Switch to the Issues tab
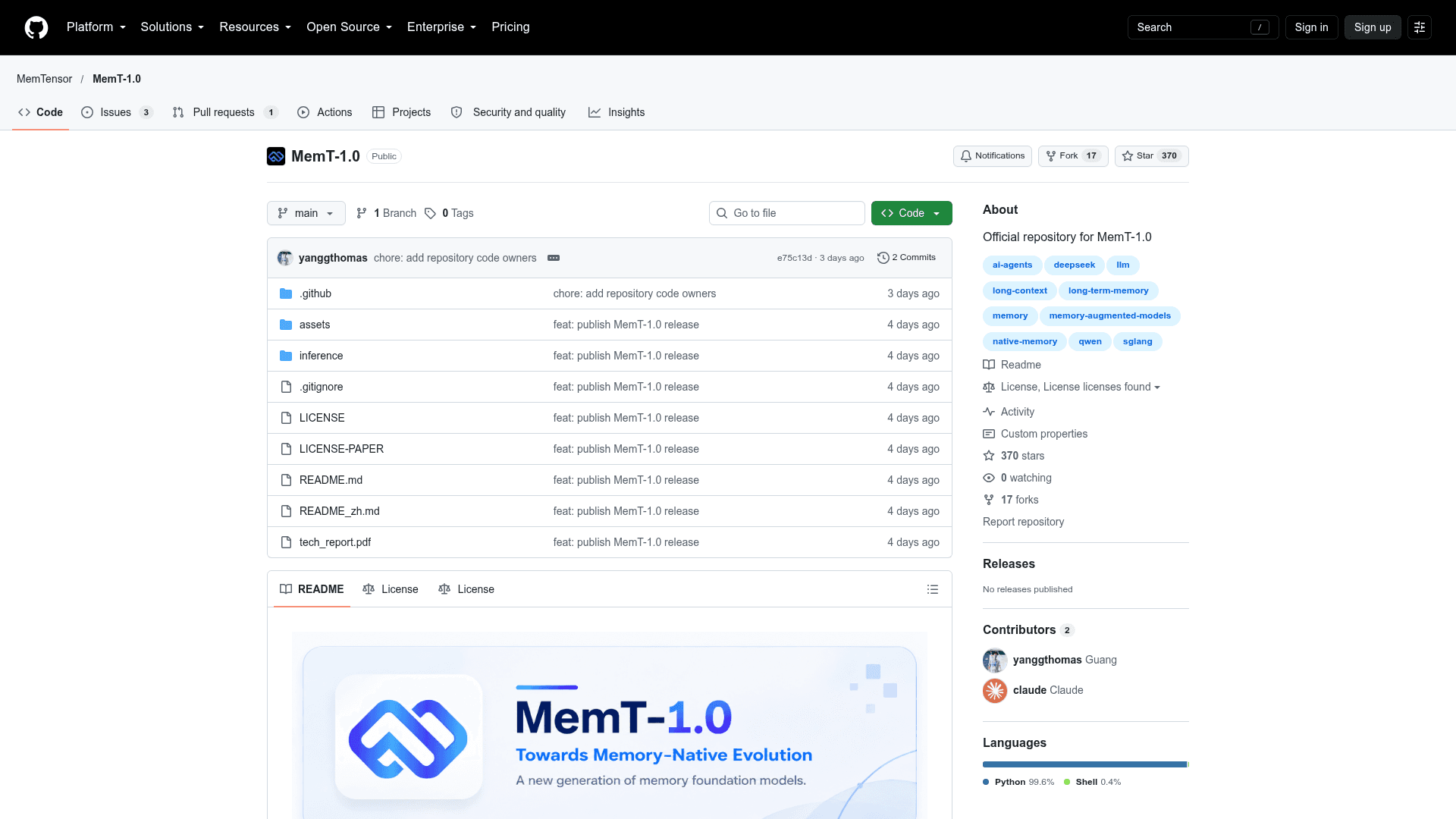 (x=118, y=112)
